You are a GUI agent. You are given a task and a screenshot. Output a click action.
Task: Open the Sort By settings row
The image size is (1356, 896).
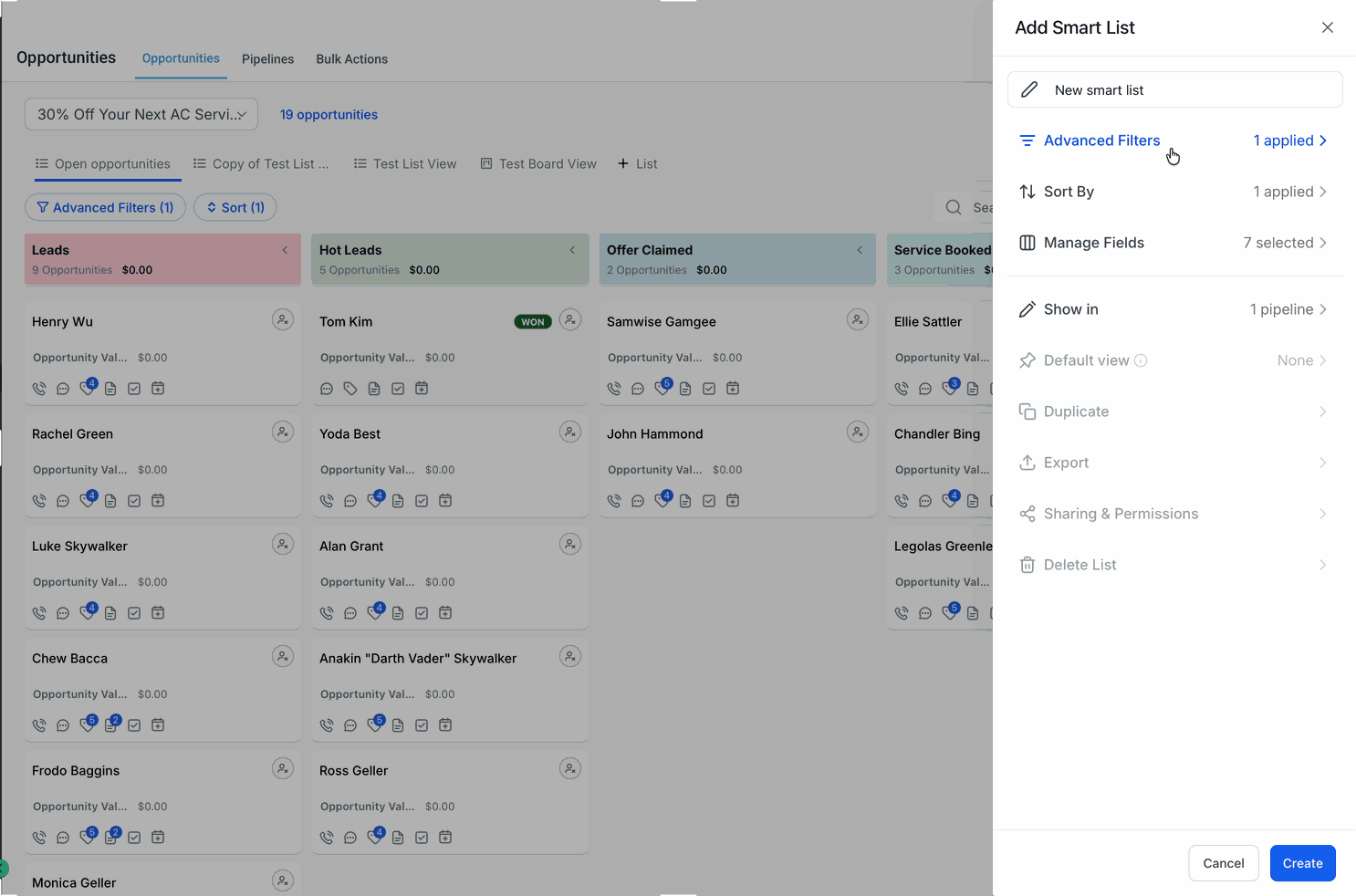coord(1174,192)
